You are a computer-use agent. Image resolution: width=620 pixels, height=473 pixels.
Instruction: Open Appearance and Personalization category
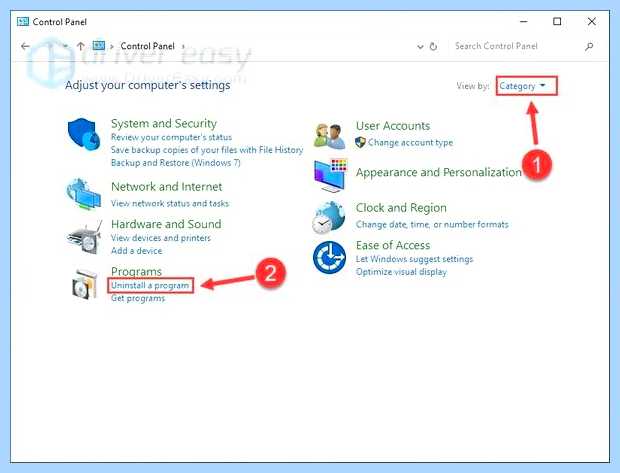click(439, 172)
